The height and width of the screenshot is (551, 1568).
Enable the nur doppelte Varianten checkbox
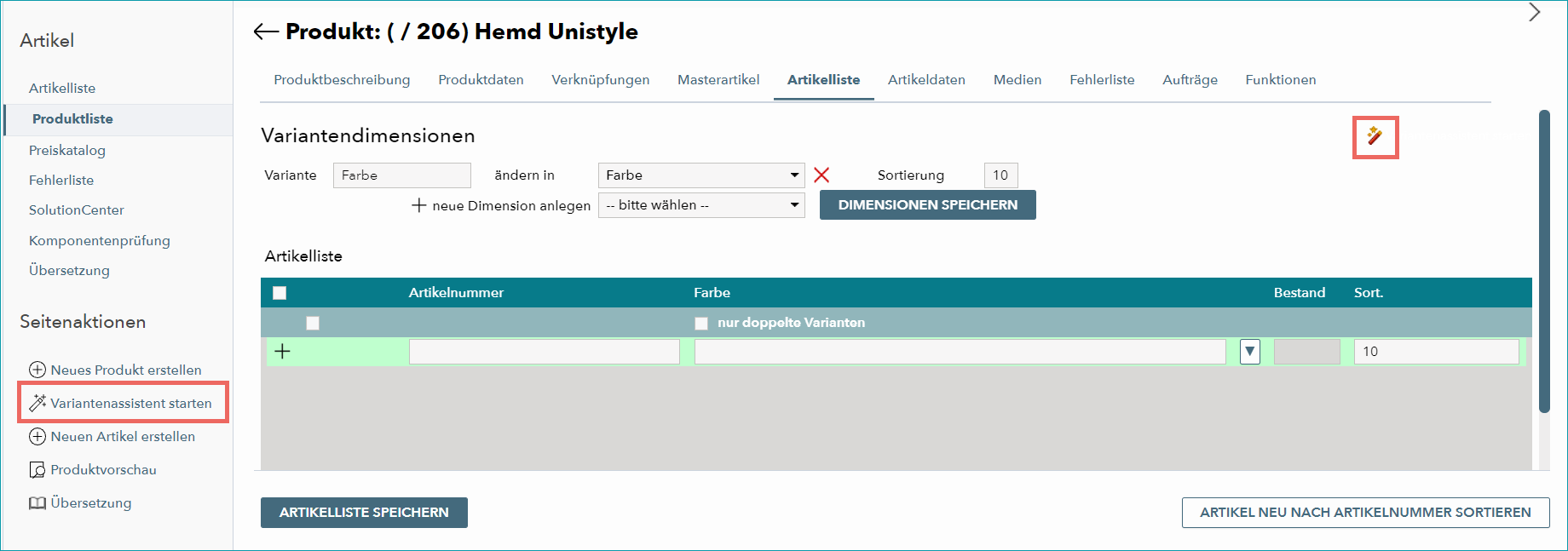[701, 323]
